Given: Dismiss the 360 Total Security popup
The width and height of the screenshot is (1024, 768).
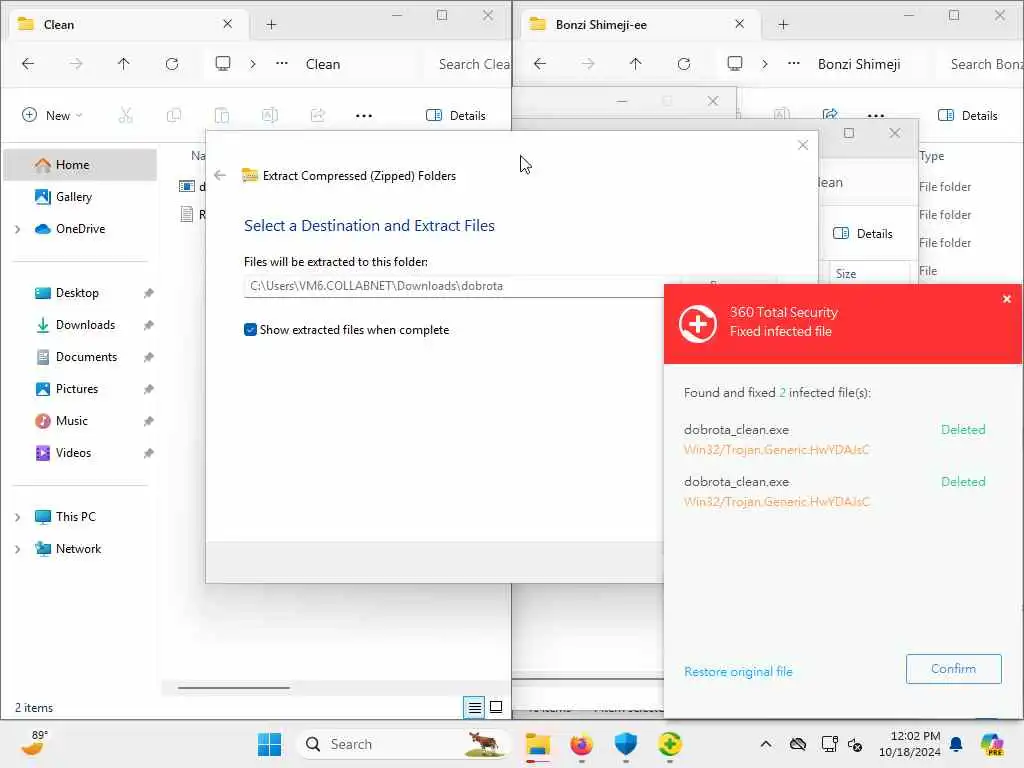Looking at the screenshot, I should coord(1006,299).
